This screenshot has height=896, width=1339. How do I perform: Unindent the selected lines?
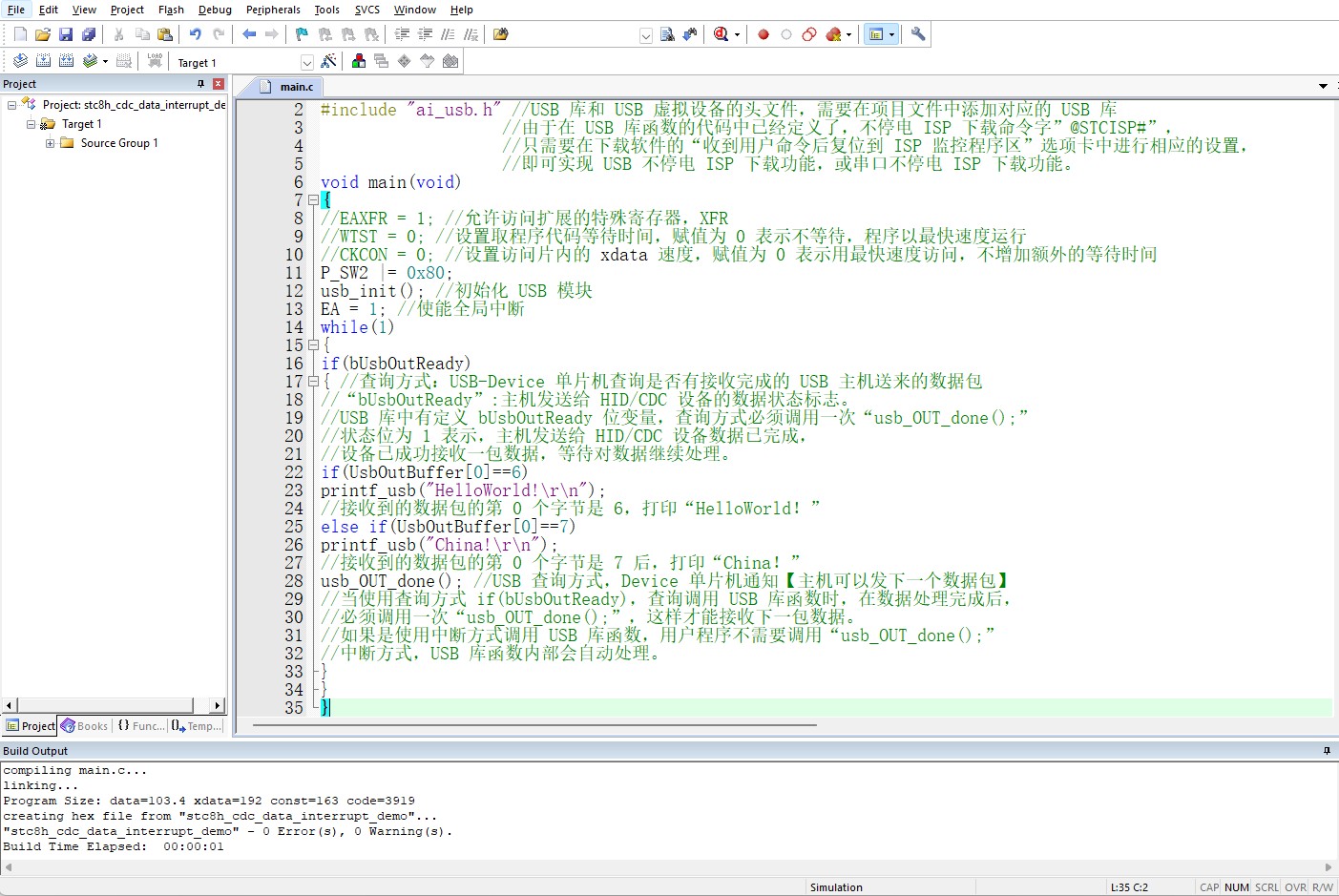425,34
